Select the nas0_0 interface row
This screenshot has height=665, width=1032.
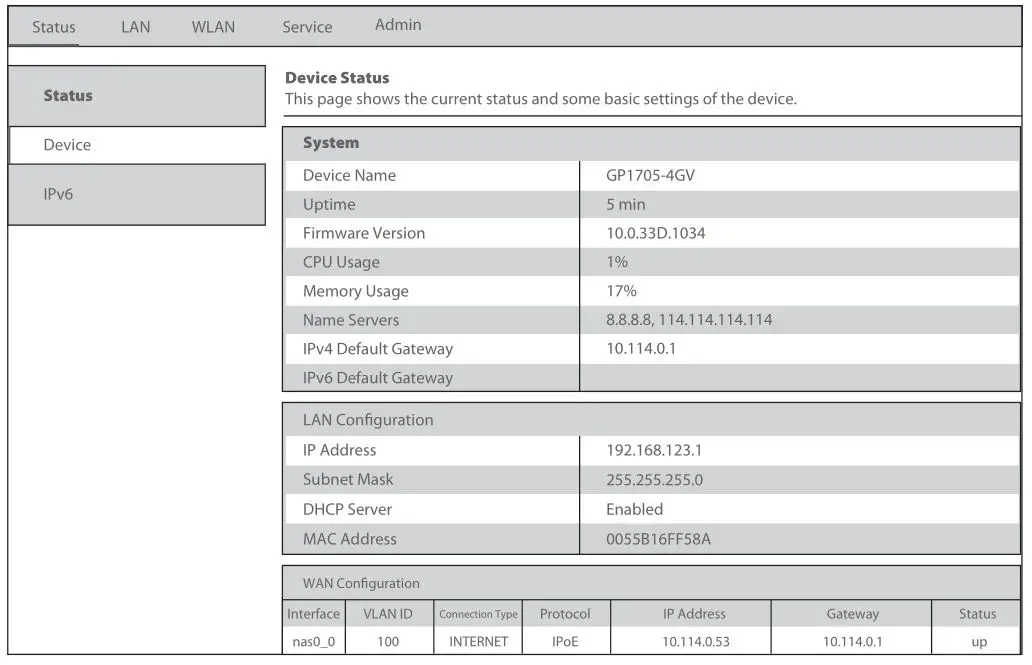pyautogui.click(x=313, y=644)
